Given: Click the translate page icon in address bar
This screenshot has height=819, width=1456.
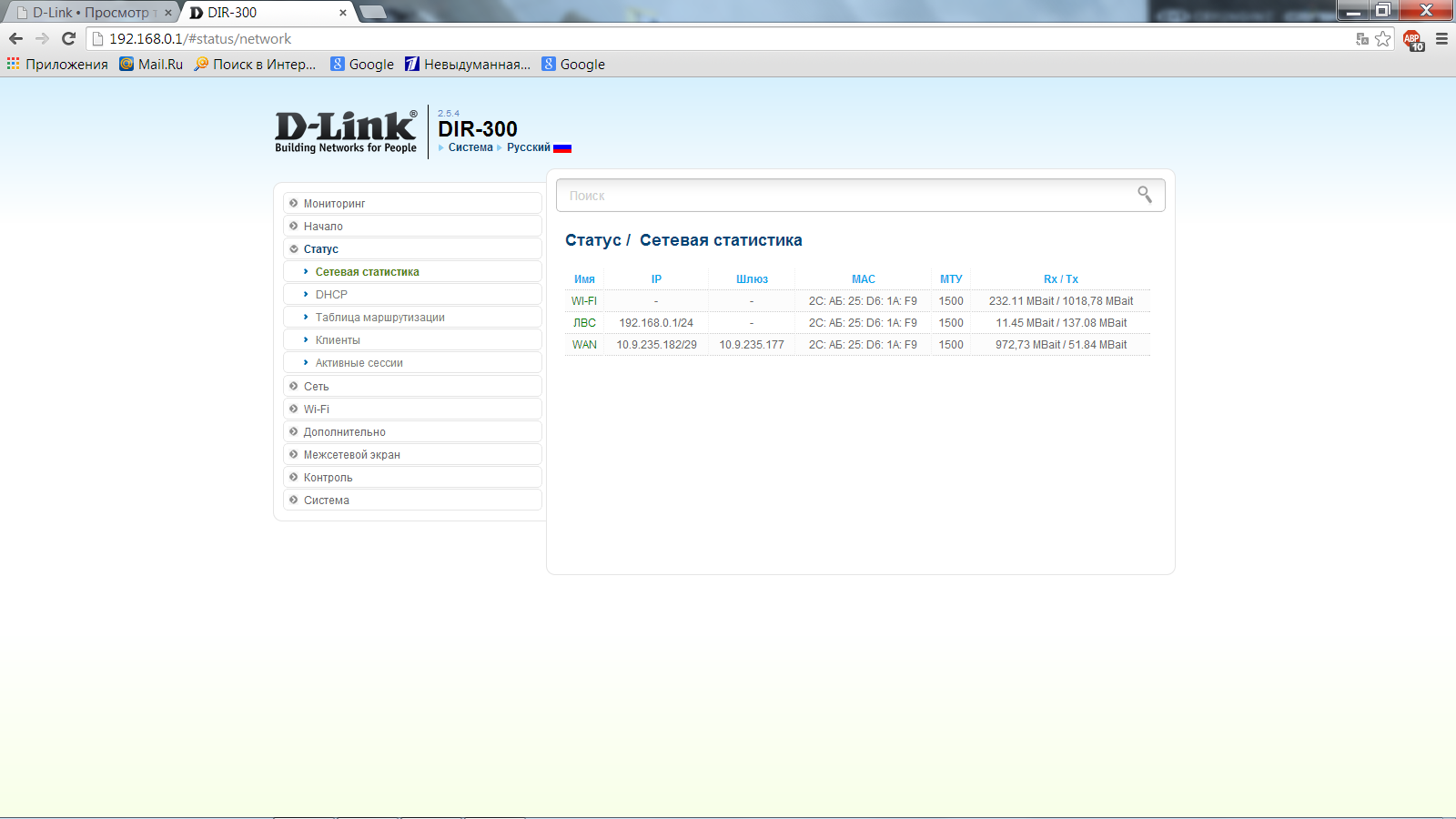Looking at the screenshot, I should [x=1362, y=38].
